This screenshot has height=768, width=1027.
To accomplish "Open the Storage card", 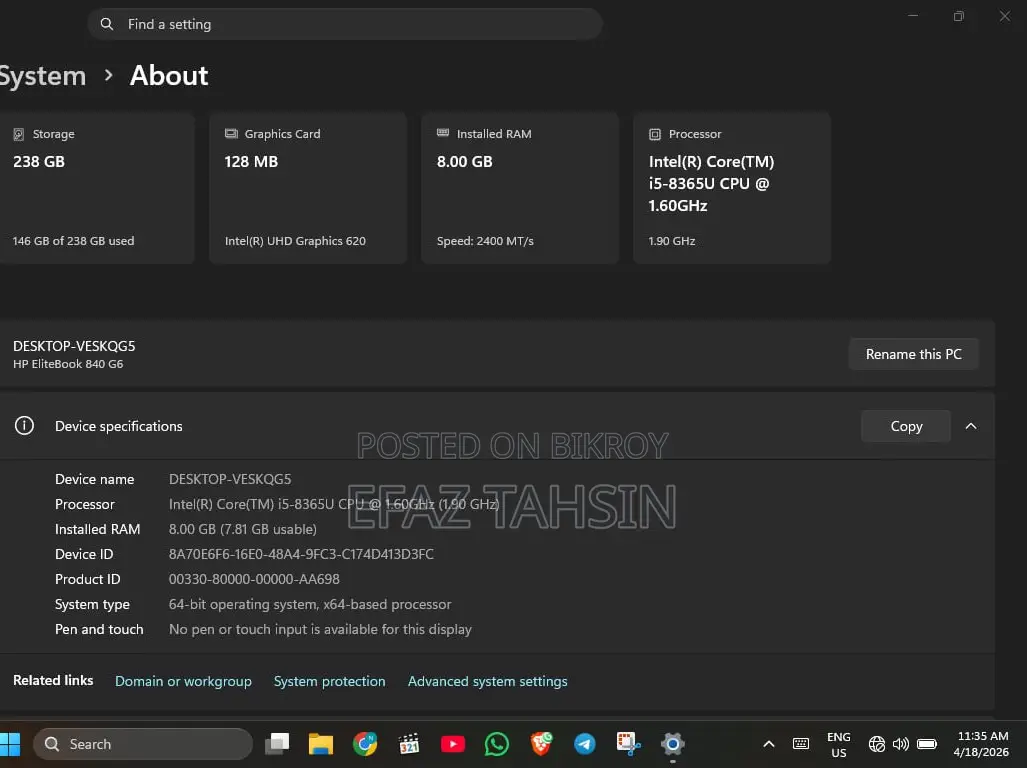I will [96, 188].
